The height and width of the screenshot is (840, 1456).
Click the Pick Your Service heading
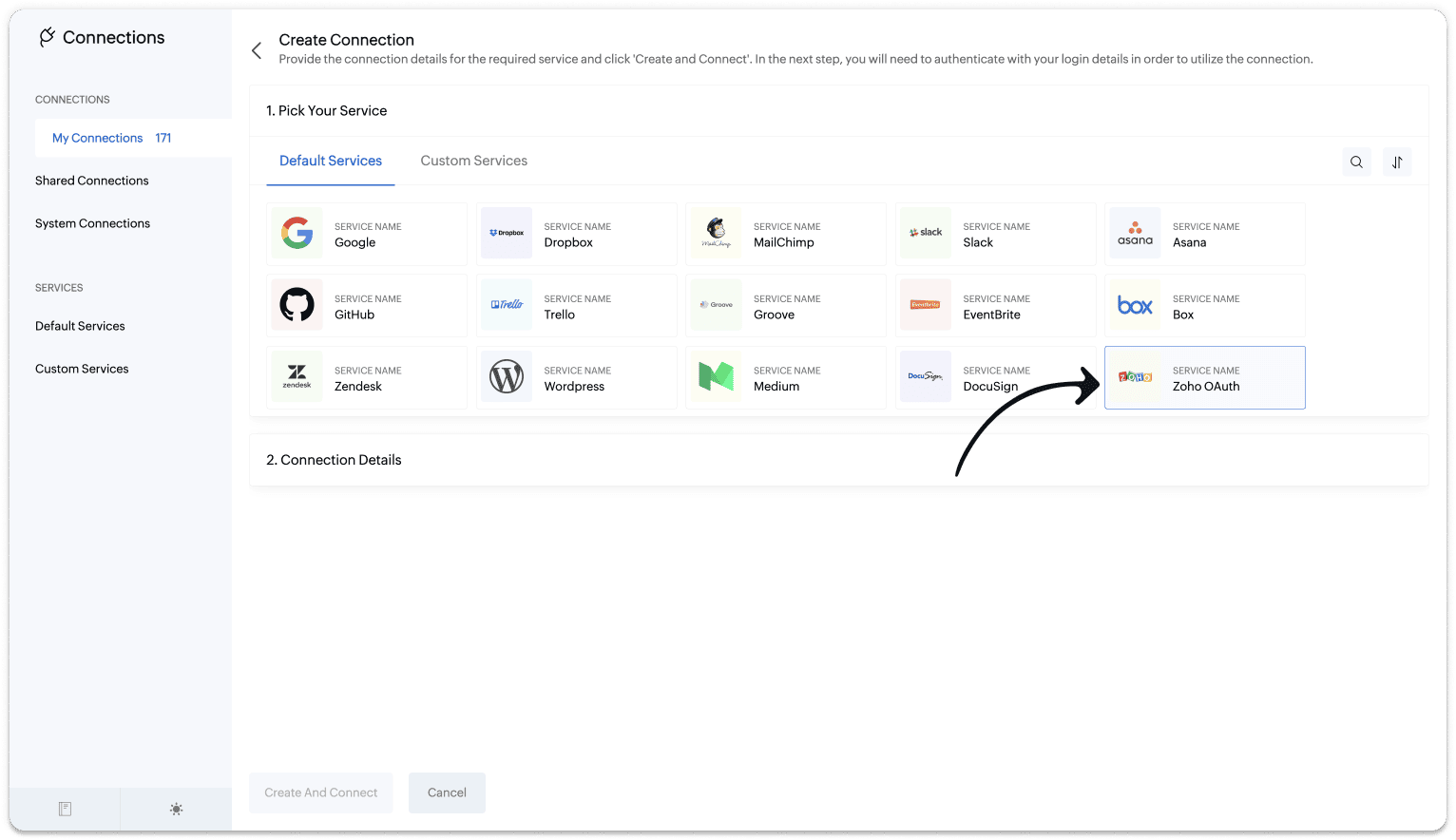pos(326,111)
